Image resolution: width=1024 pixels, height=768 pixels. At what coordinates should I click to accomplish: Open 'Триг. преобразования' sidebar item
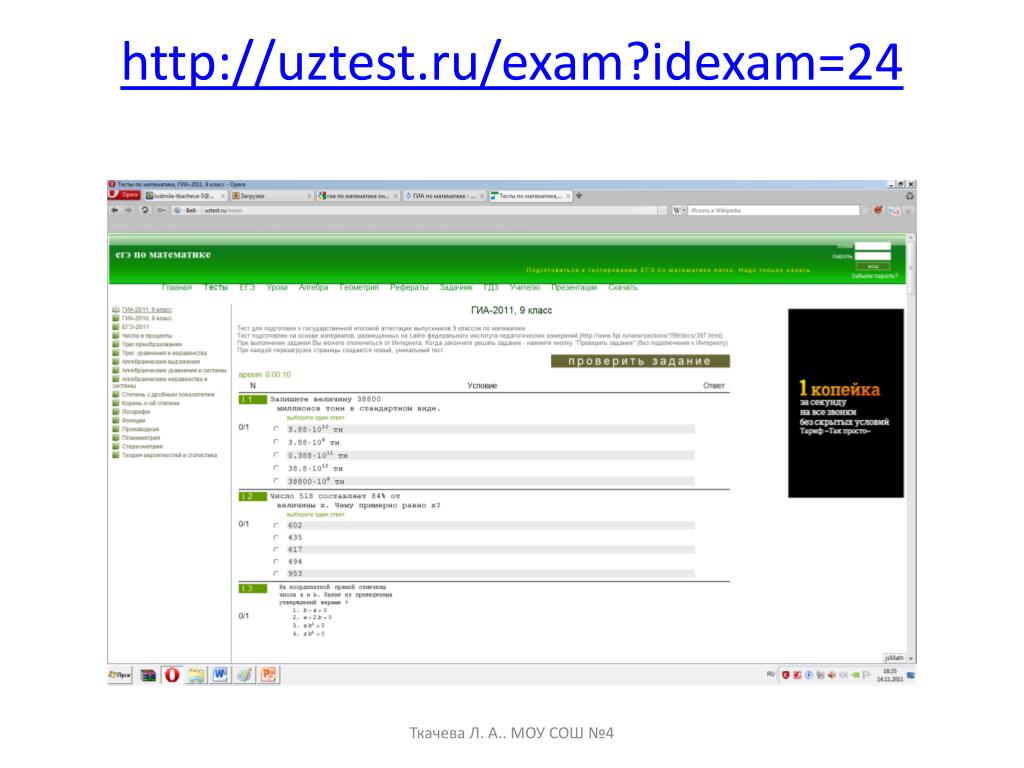152,344
